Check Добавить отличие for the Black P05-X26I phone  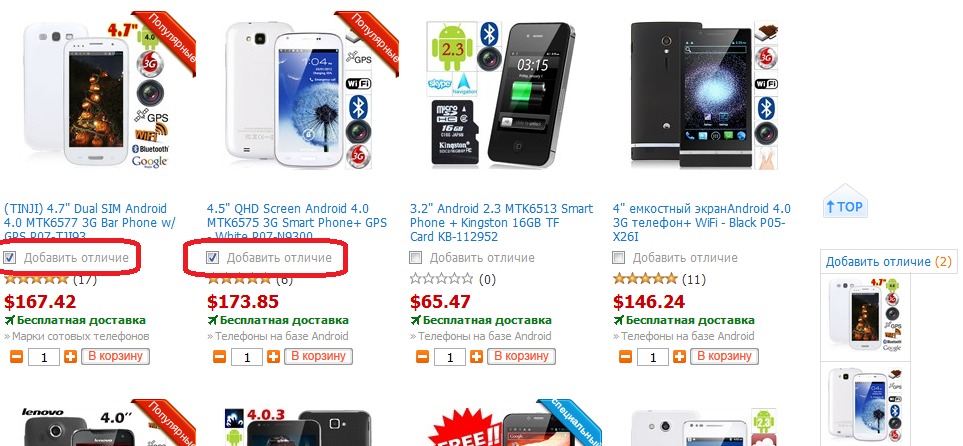(x=619, y=257)
